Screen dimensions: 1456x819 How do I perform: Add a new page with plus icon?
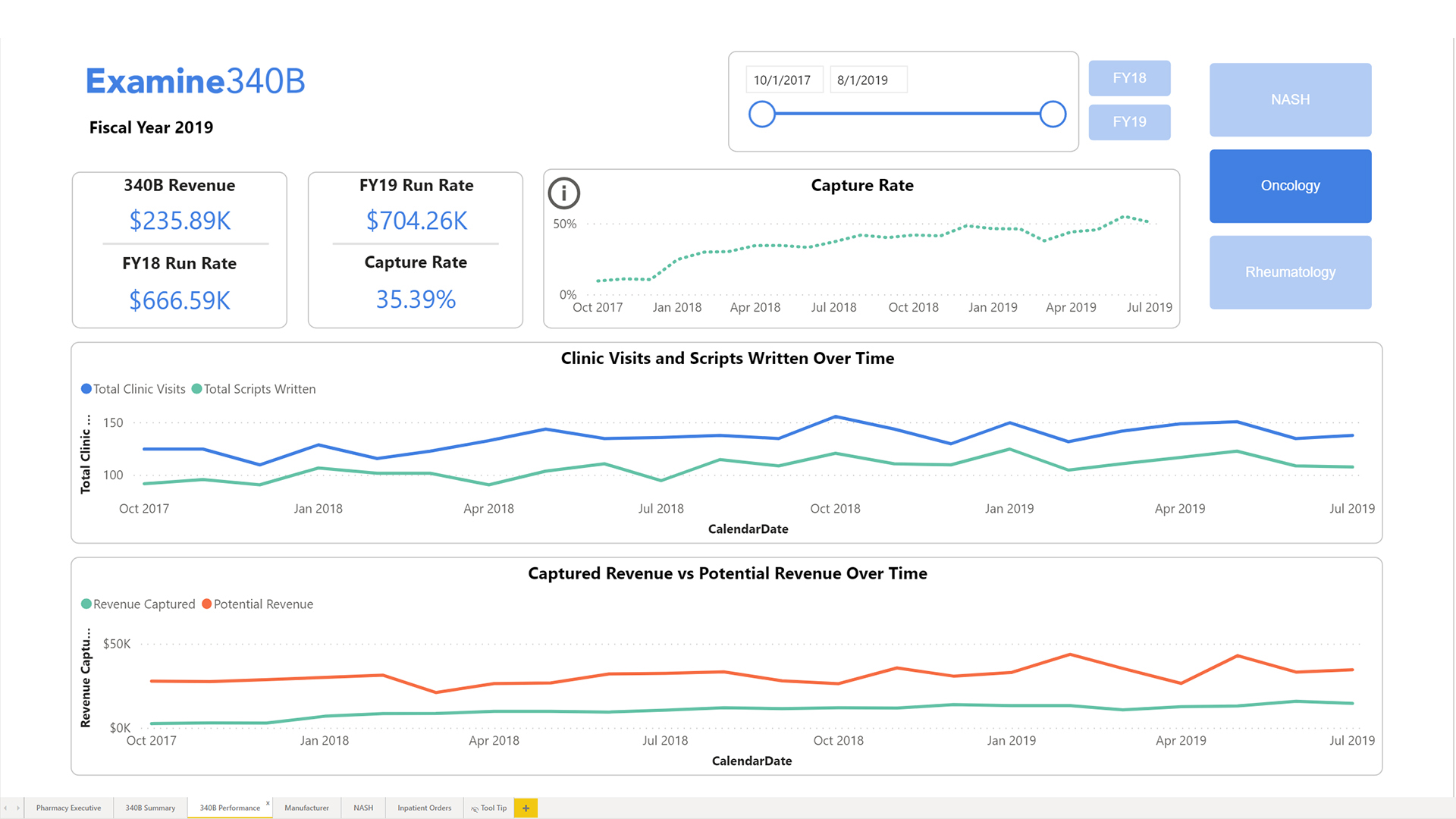click(x=526, y=808)
